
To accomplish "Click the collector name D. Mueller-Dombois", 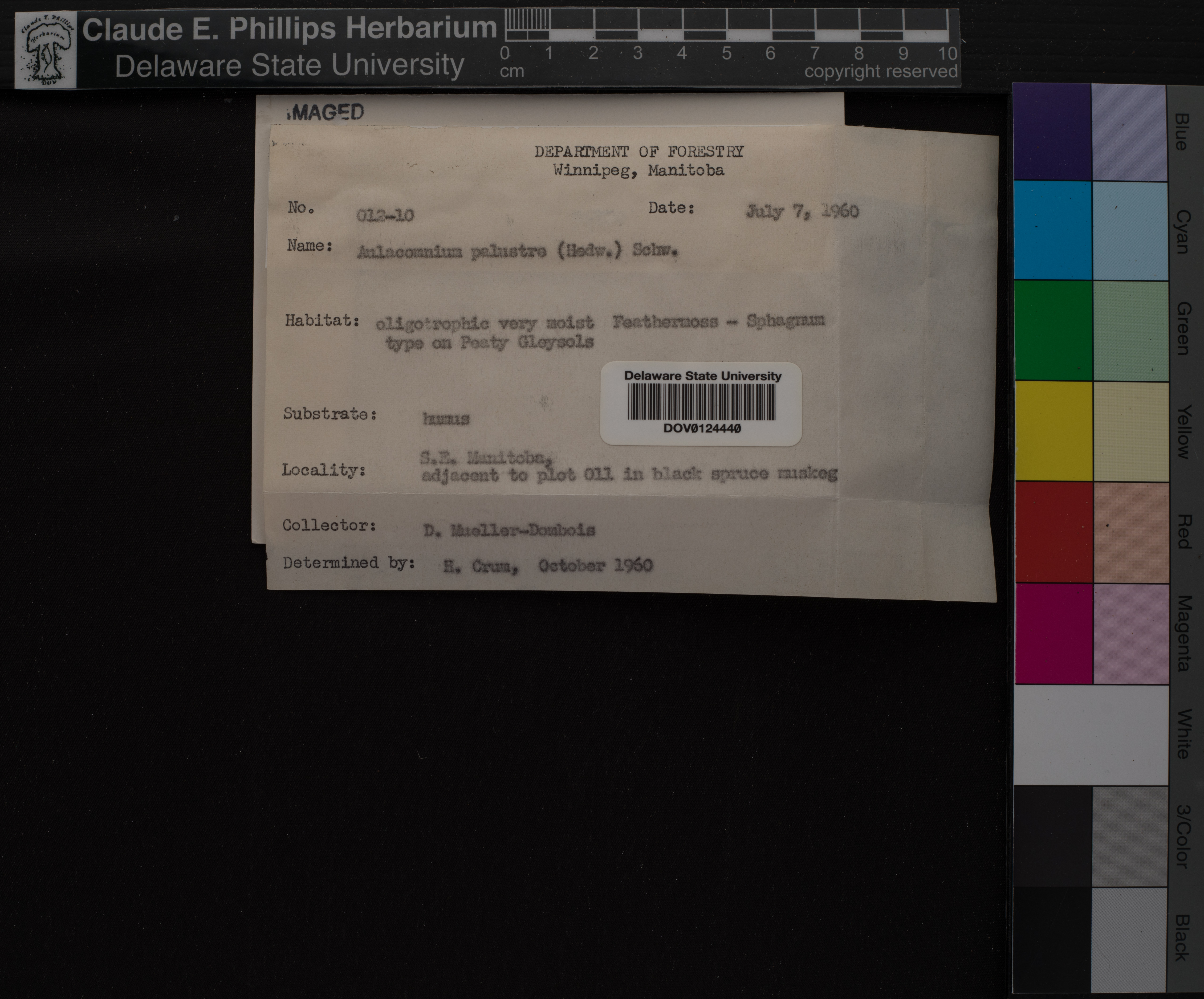I will click(509, 530).
